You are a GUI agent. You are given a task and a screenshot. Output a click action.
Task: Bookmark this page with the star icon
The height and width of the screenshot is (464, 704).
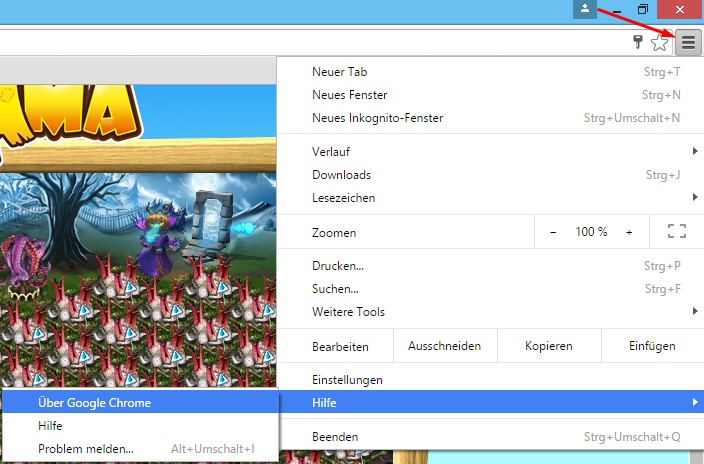point(659,43)
